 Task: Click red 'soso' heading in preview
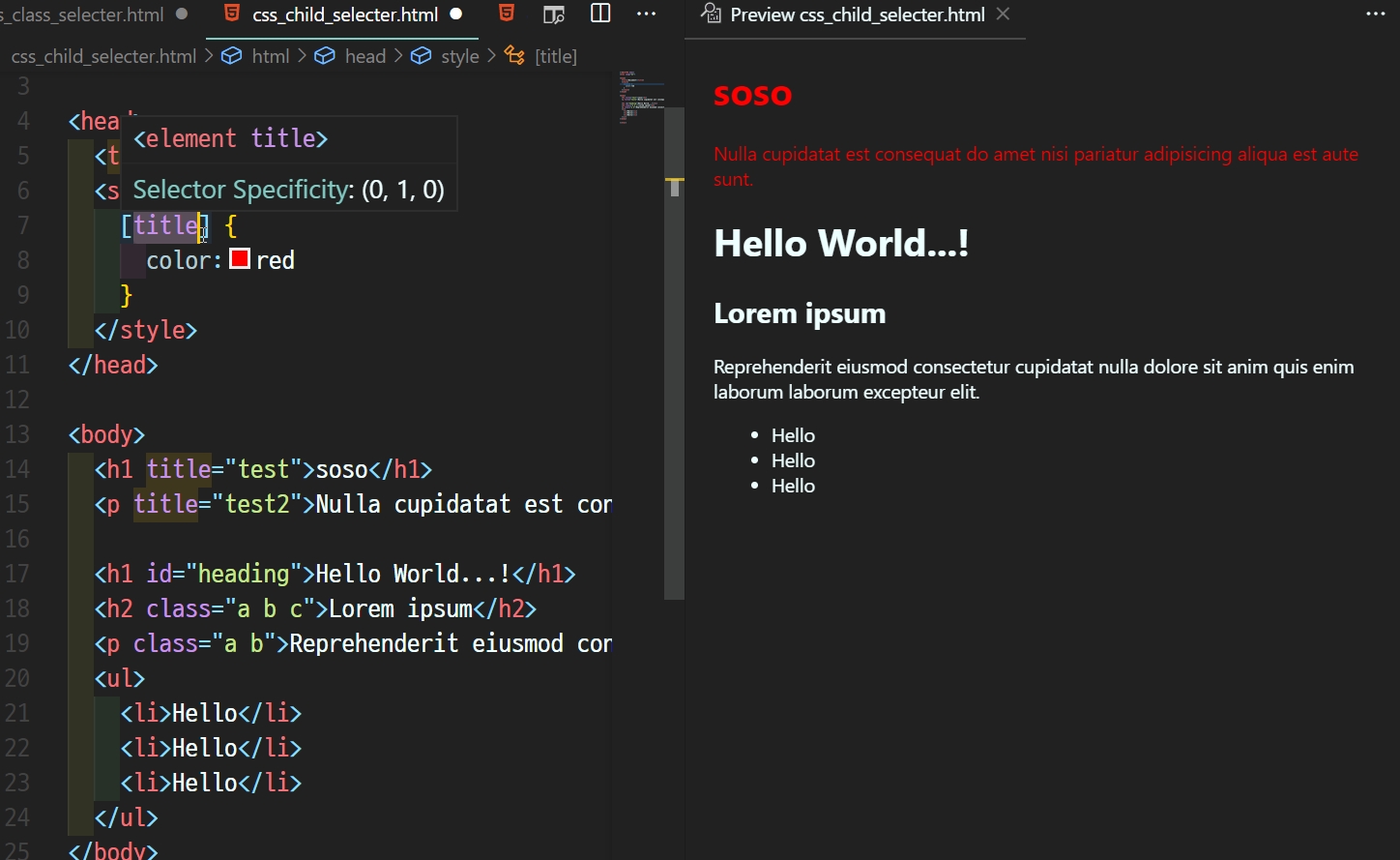(x=752, y=95)
